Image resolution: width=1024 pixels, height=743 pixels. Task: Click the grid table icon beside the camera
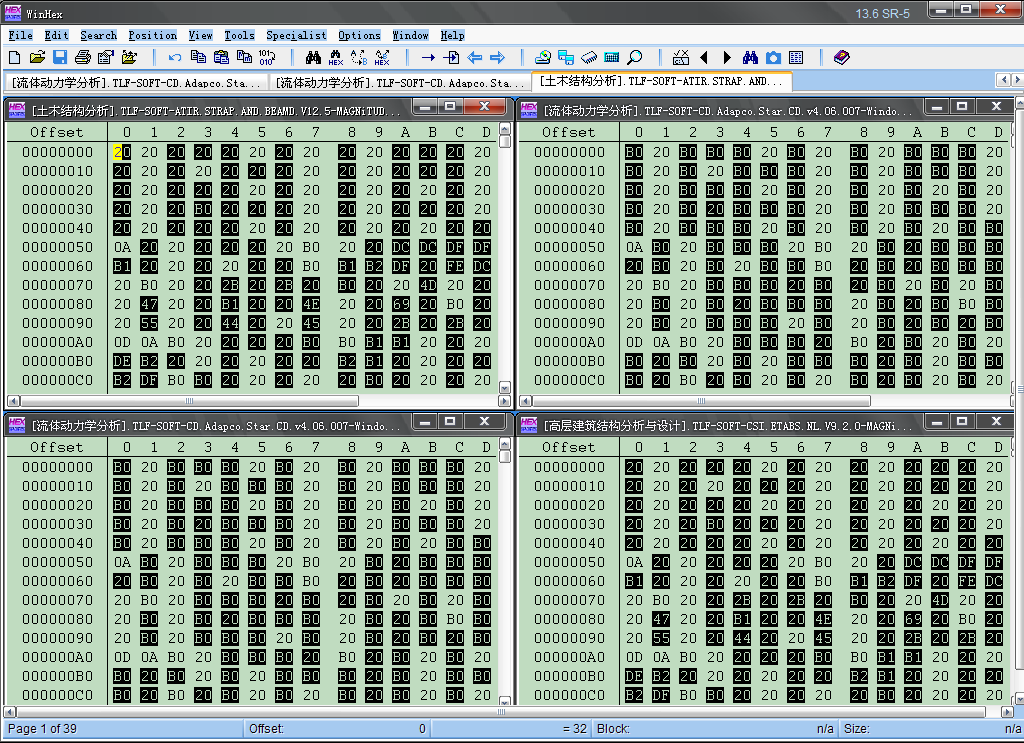pyautogui.click(x=796, y=57)
